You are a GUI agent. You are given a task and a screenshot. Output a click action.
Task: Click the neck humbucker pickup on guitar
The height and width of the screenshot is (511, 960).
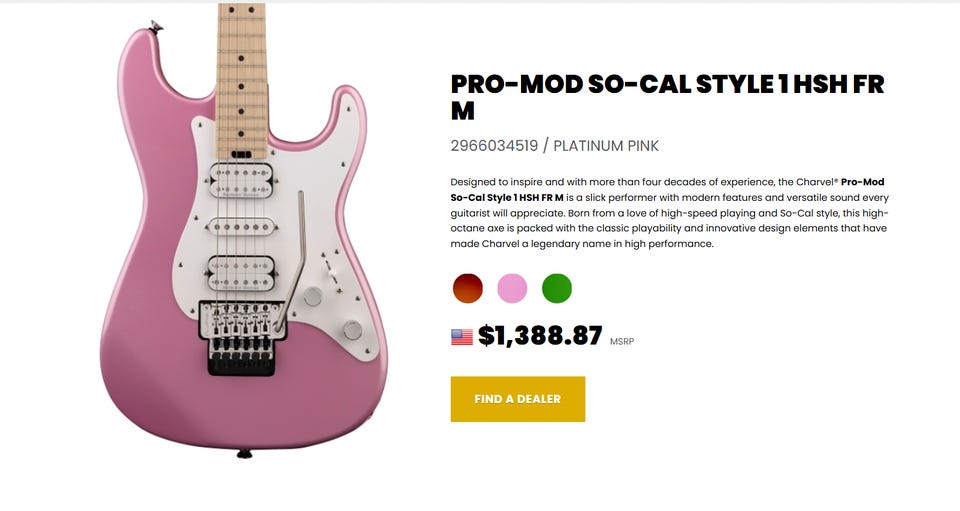241,180
